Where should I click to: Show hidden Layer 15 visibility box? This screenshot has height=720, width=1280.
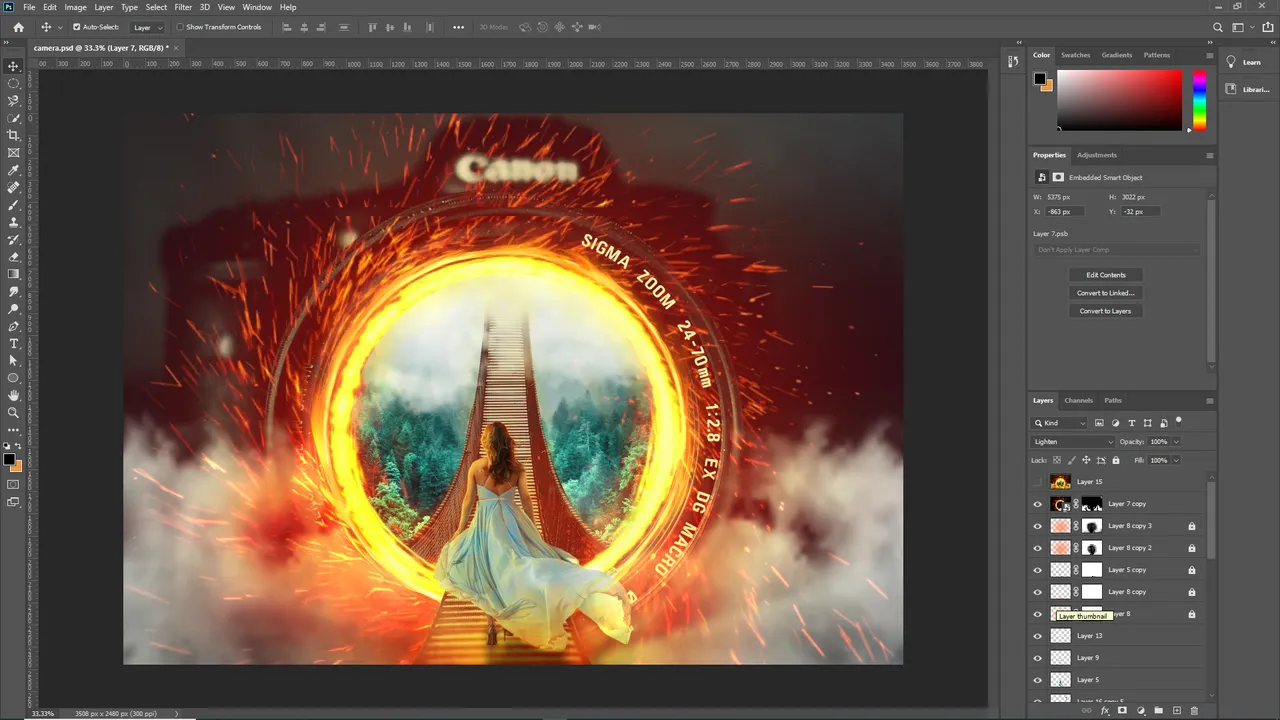(x=1037, y=482)
